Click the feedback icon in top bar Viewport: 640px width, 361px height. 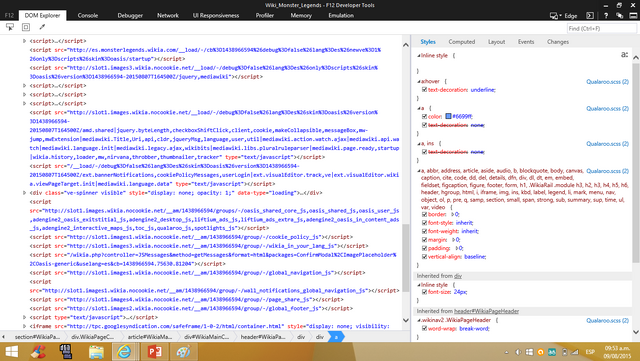pos(620,16)
